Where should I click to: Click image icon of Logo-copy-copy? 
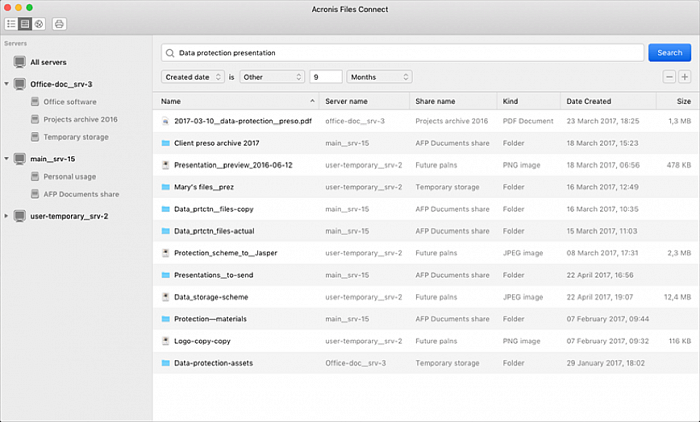[x=166, y=341]
